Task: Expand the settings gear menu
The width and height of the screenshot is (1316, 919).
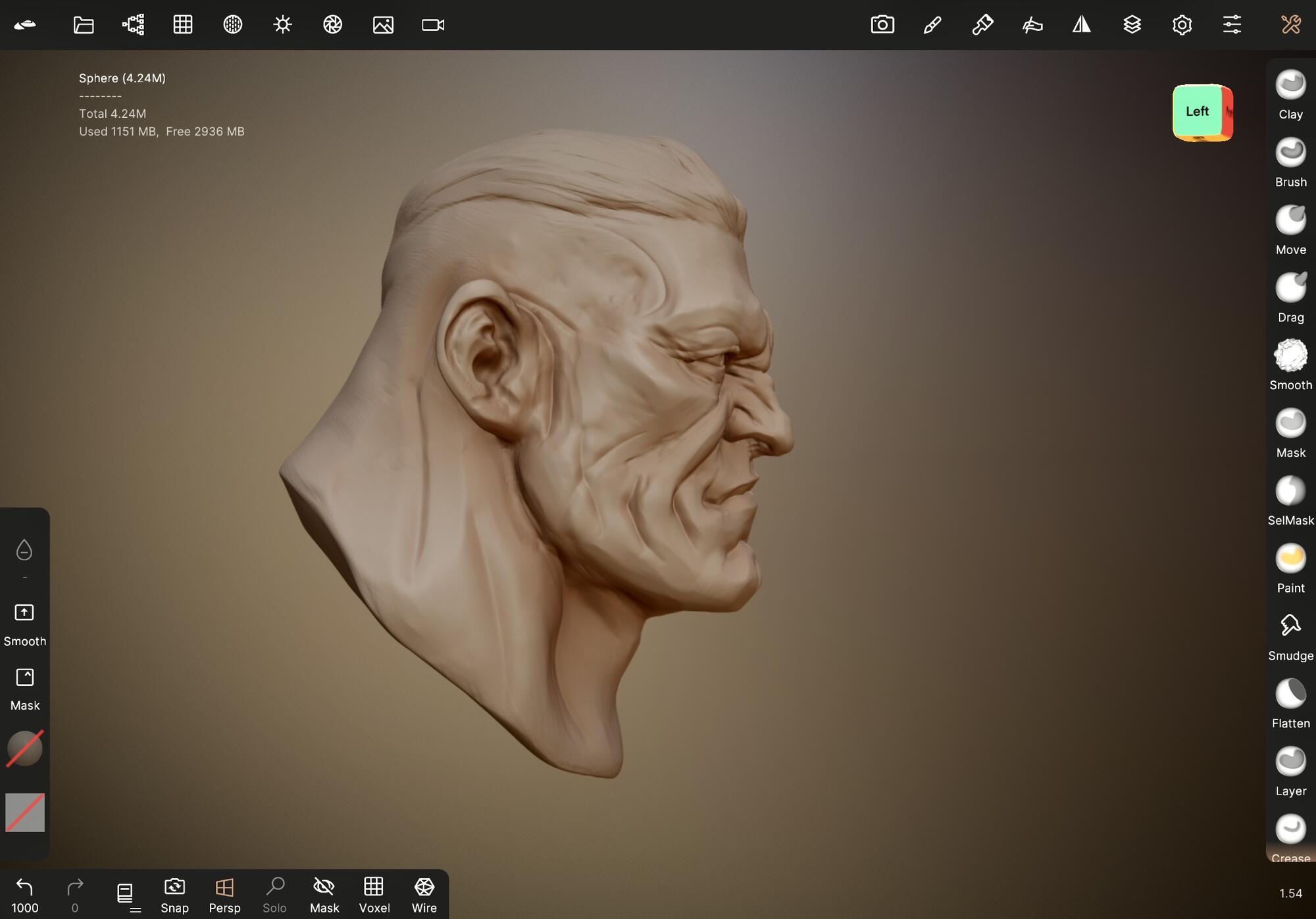Action: pyautogui.click(x=1182, y=25)
